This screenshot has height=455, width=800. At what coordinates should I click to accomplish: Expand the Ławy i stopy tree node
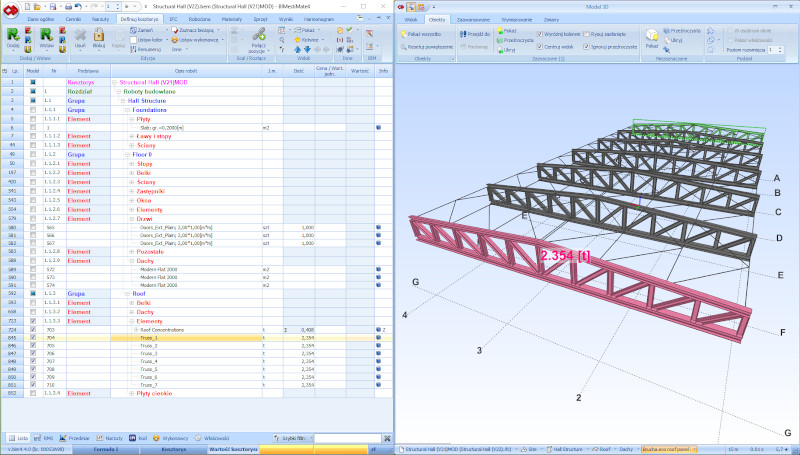point(130,136)
